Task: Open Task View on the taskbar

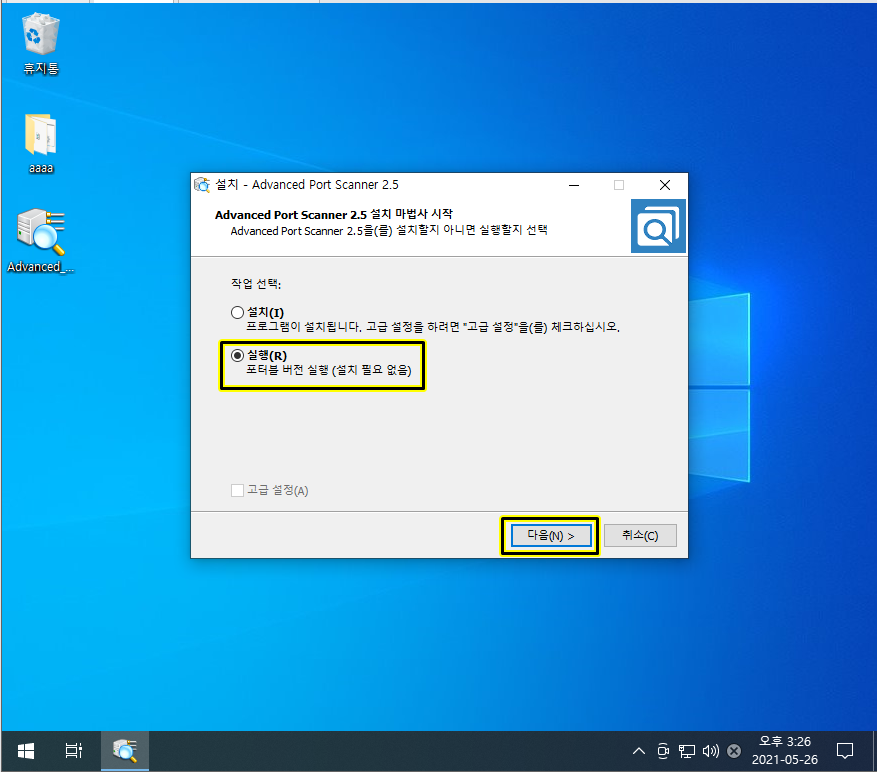Action: pos(74,751)
